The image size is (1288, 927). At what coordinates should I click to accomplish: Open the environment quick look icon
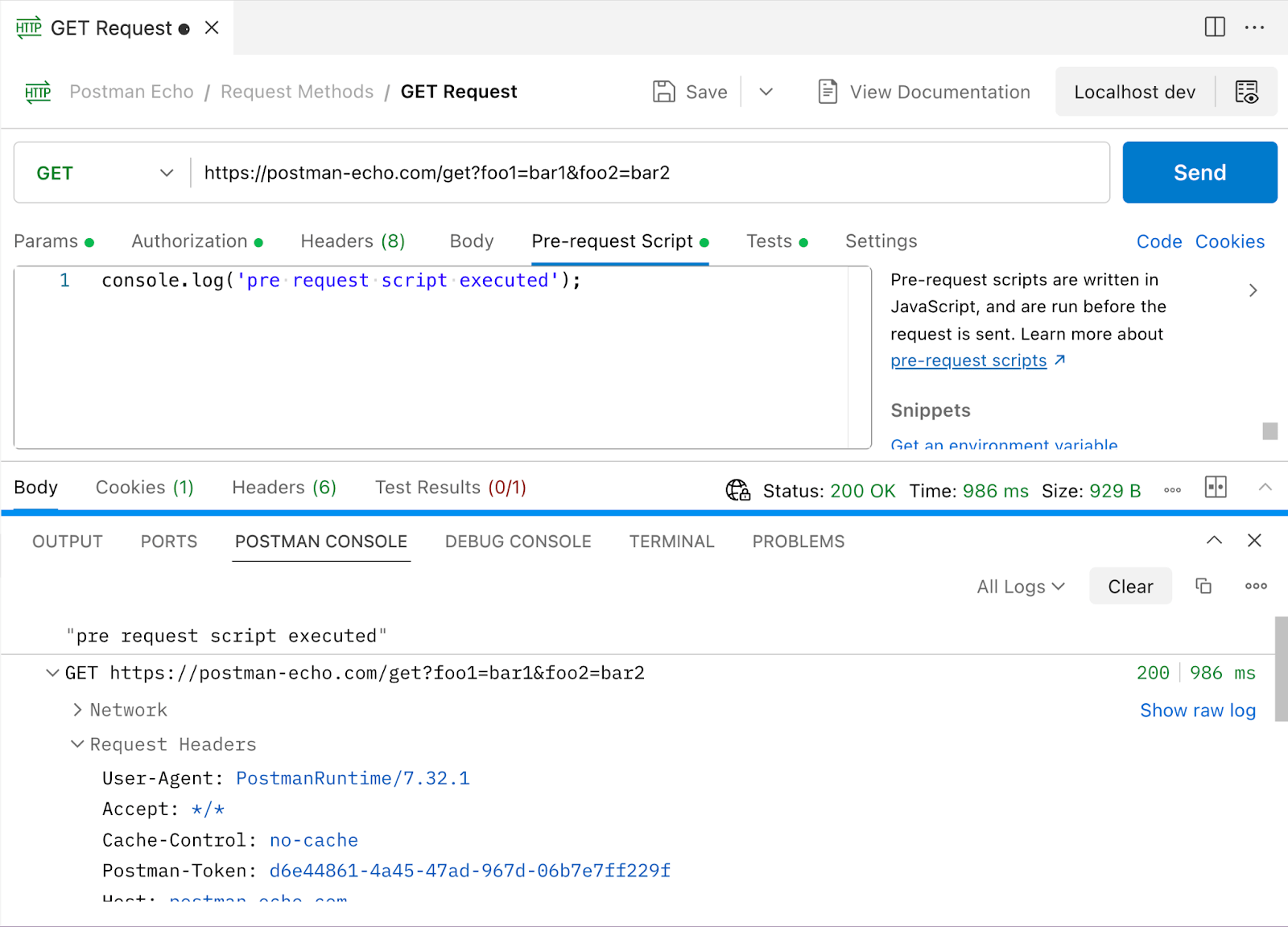[1246, 92]
